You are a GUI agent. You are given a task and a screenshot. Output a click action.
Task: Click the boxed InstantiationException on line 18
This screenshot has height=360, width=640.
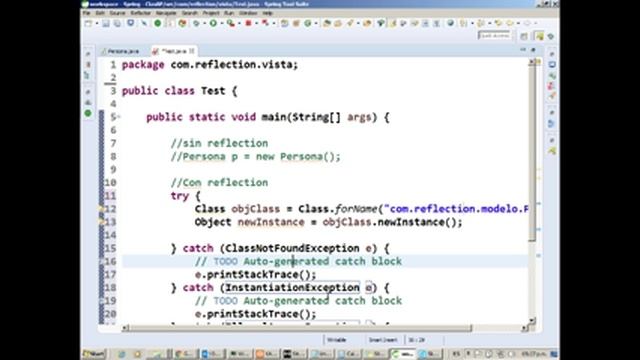point(292,288)
